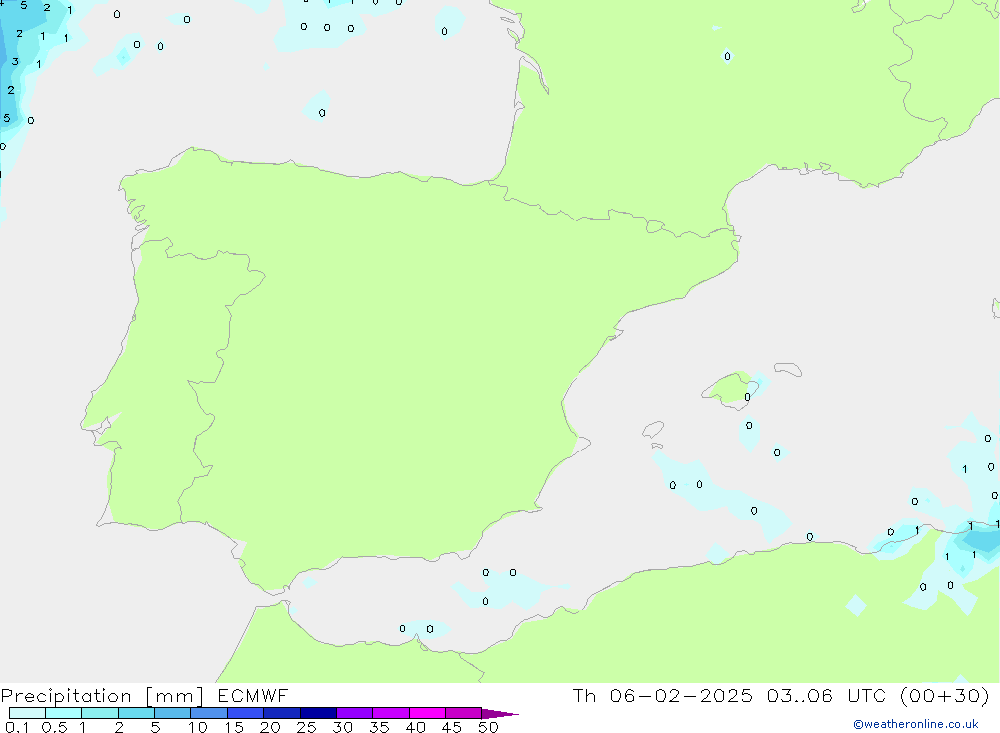Pick the 30–35 mm legend swatch
This screenshot has height=733, width=1000.
tap(354, 713)
